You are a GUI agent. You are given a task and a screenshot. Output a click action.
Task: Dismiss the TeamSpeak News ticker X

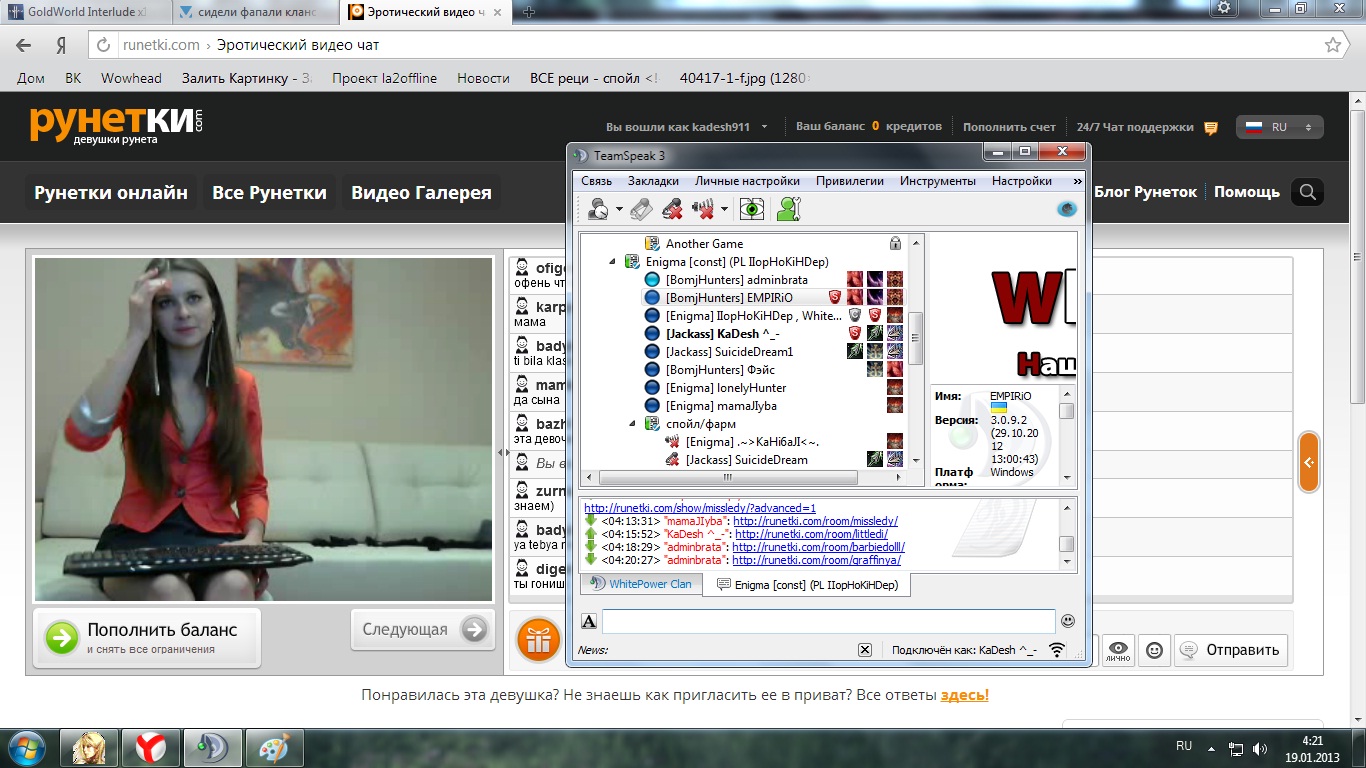click(x=865, y=650)
